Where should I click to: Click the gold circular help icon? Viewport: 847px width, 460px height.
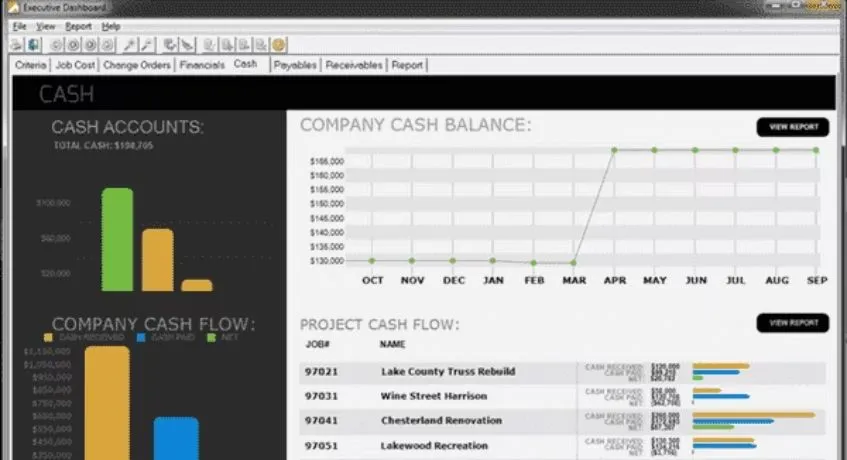(x=279, y=45)
